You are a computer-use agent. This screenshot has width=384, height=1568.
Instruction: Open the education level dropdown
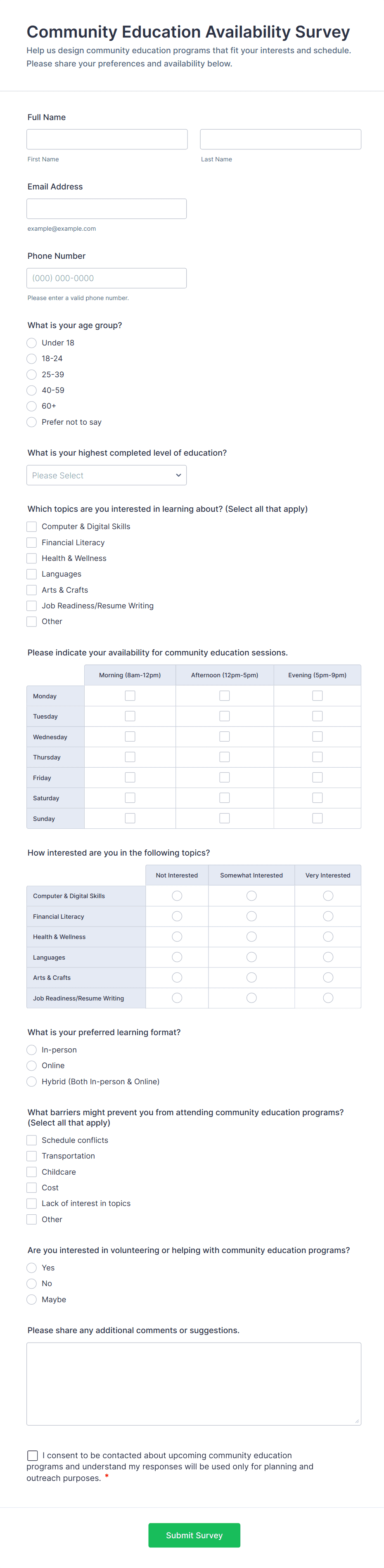pos(107,475)
